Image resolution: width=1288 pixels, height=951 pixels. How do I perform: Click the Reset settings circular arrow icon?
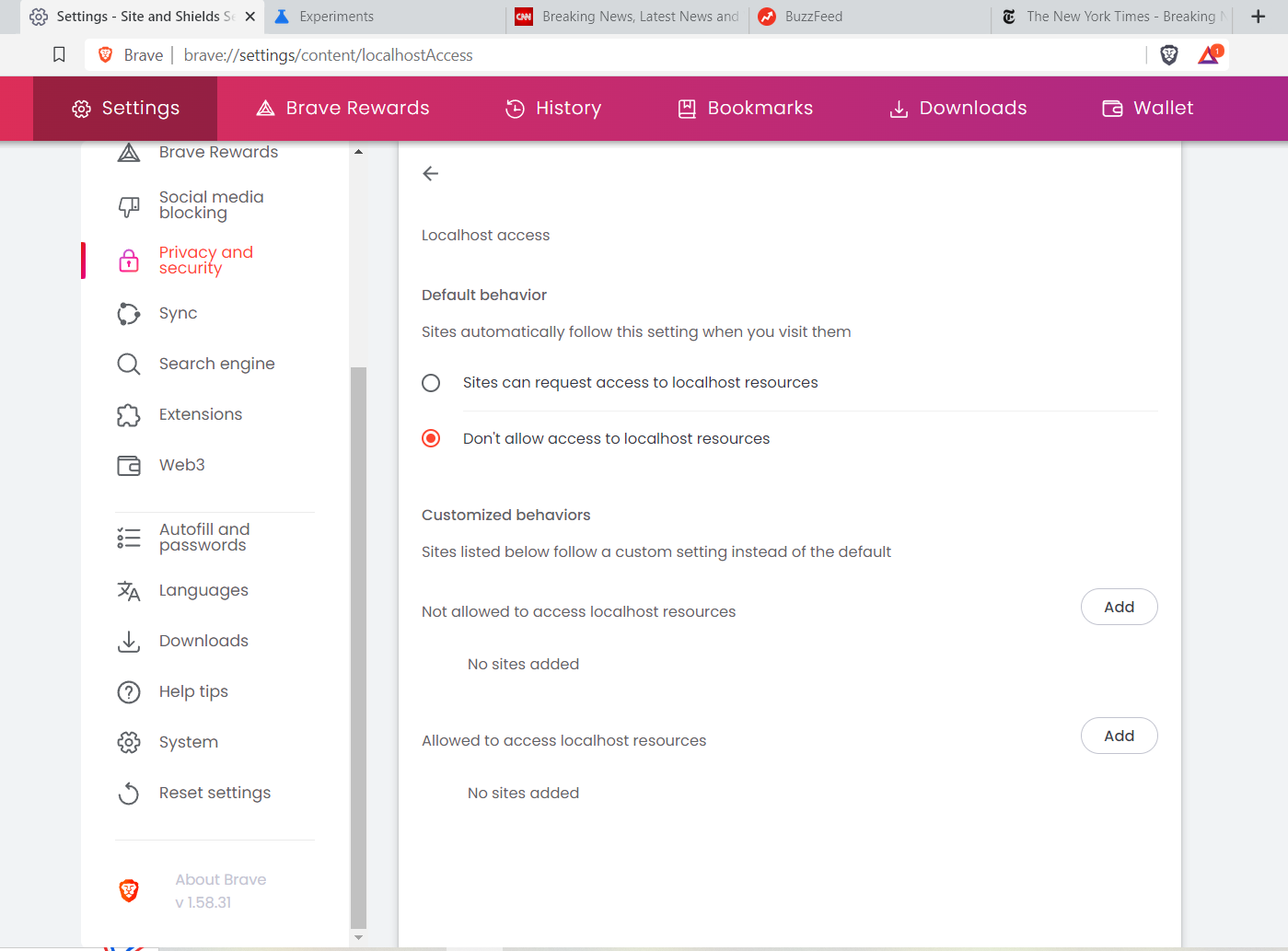point(129,793)
